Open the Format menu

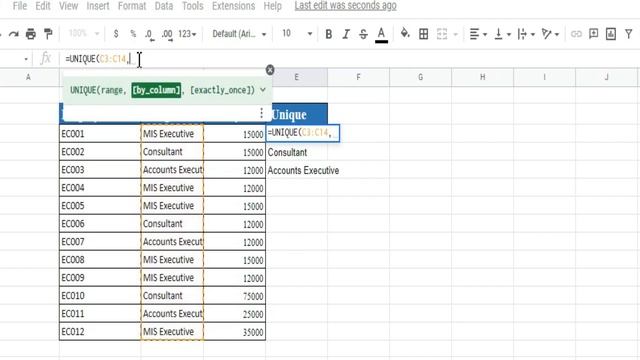pos(132,6)
